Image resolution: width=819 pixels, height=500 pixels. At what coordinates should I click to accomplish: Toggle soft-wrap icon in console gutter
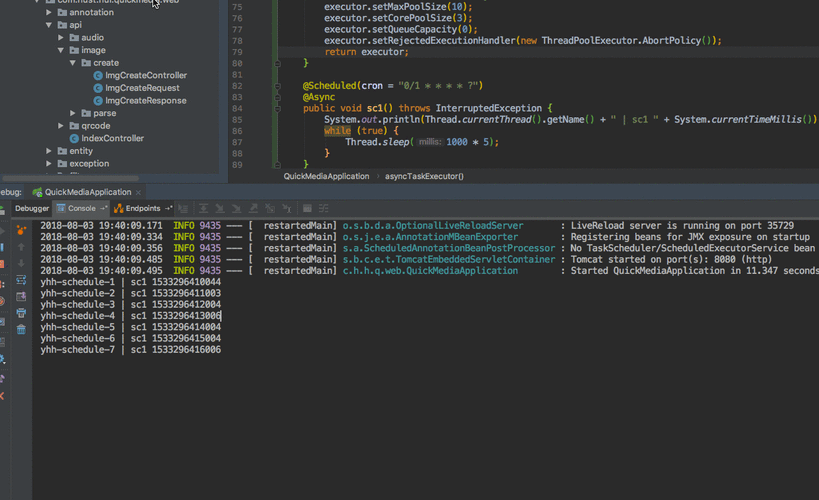[21, 280]
